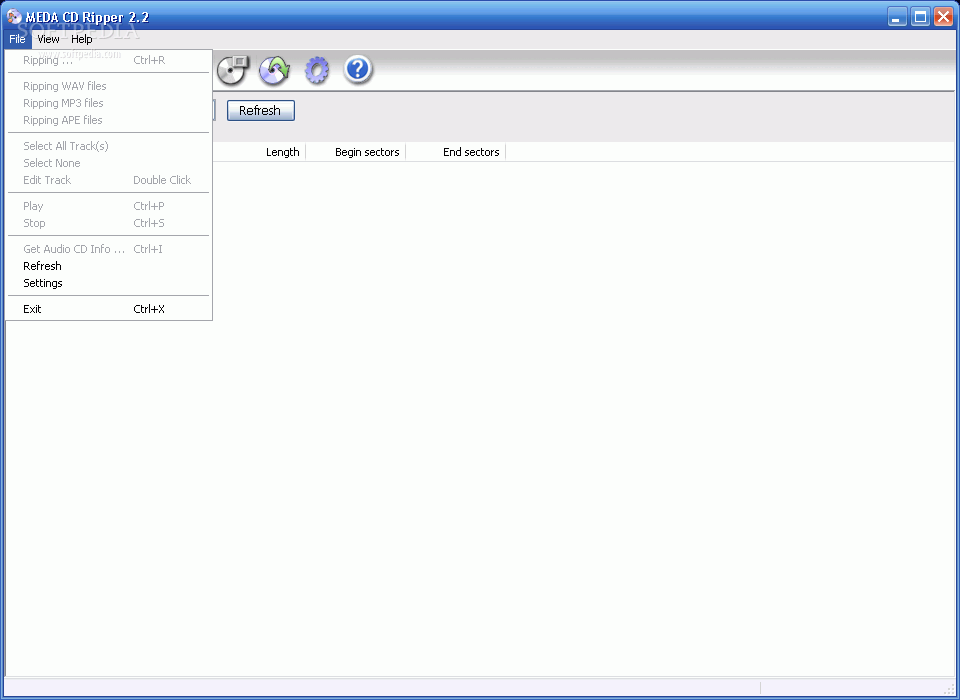Click Ripping MP3 files menu entry

point(108,103)
